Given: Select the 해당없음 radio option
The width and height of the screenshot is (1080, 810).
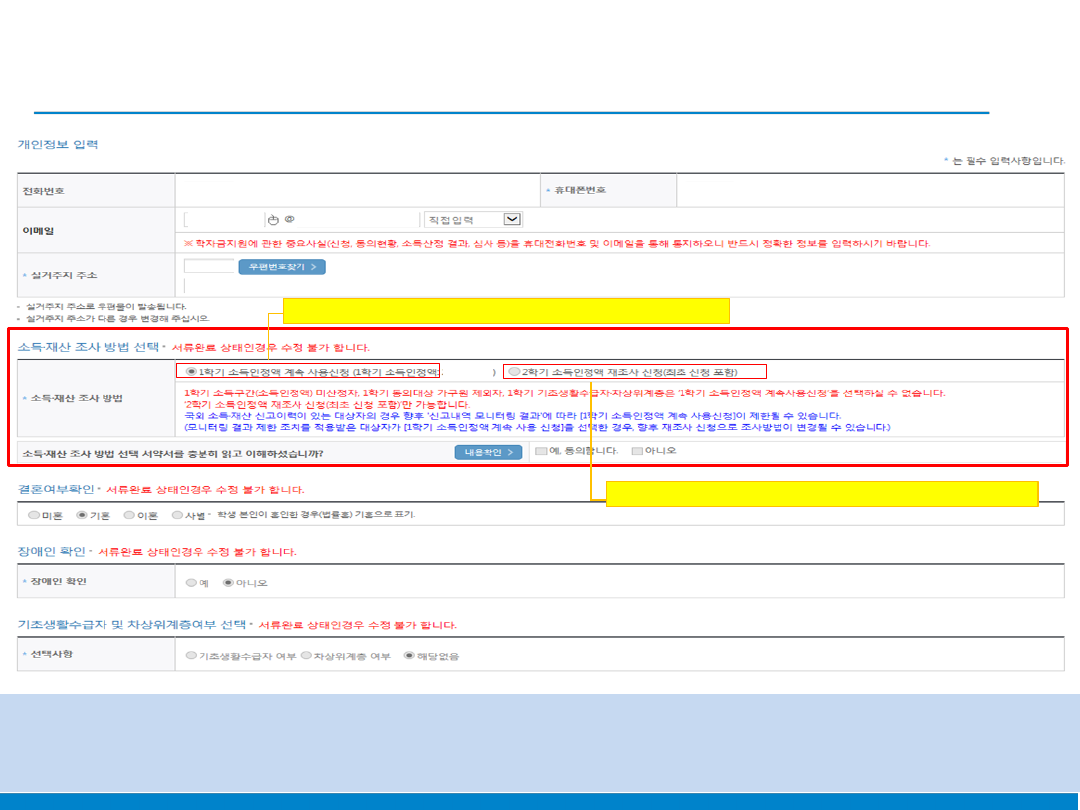Looking at the screenshot, I should pos(409,656).
